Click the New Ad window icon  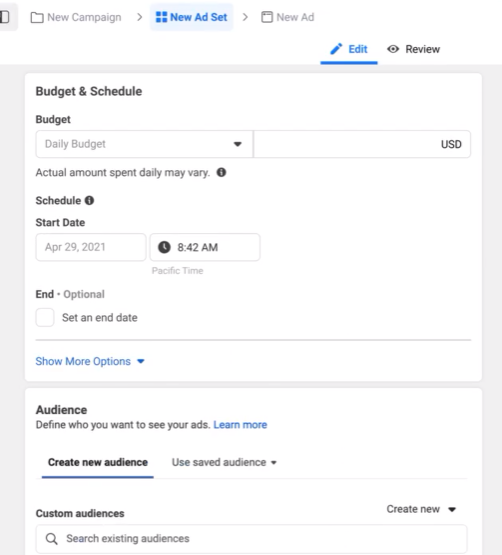click(x=267, y=17)
